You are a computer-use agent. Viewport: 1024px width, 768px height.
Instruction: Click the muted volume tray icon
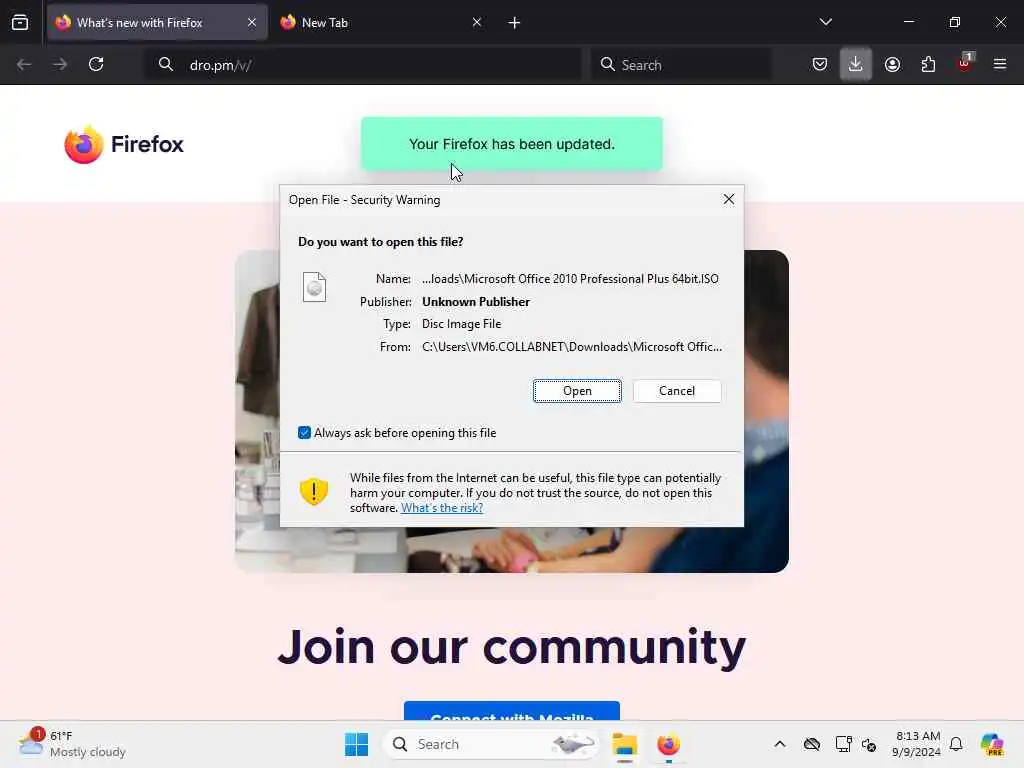[x=869, y=744]
